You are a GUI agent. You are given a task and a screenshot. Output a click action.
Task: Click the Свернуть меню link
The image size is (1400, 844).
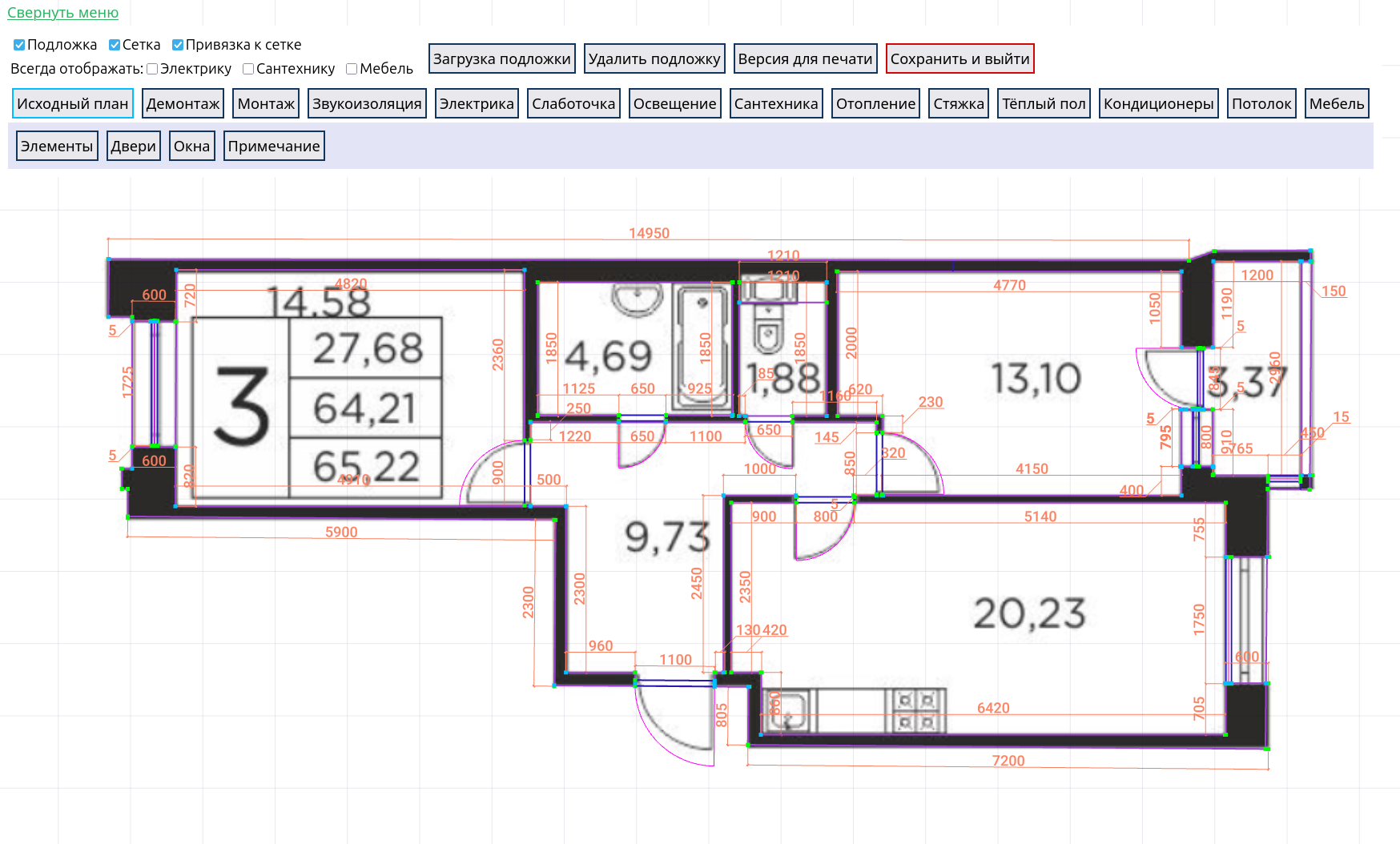coord(62,13)
